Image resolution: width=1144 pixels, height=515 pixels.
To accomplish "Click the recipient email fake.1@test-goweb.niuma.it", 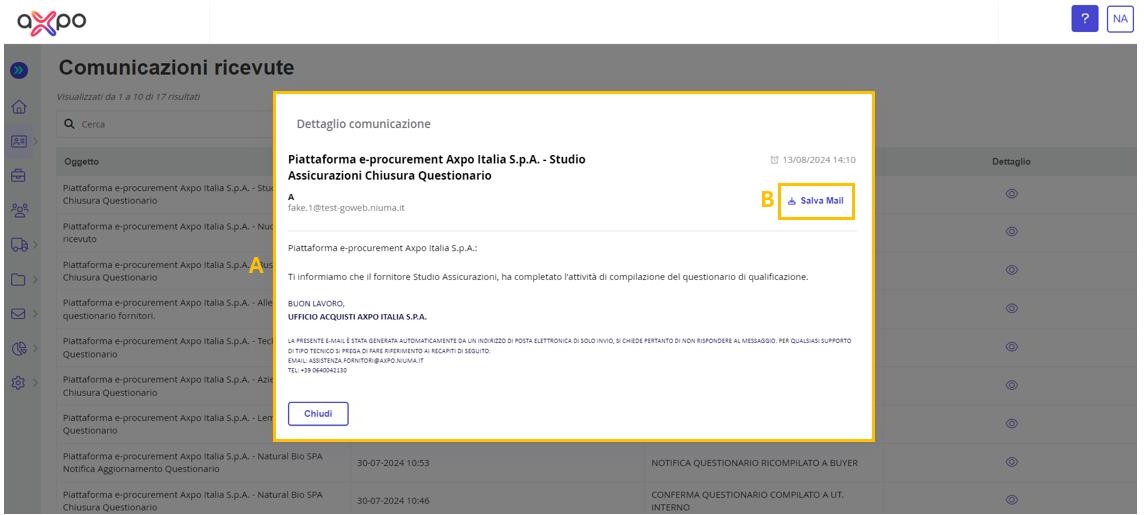I will pyautogui.click(x=347, y=208).
